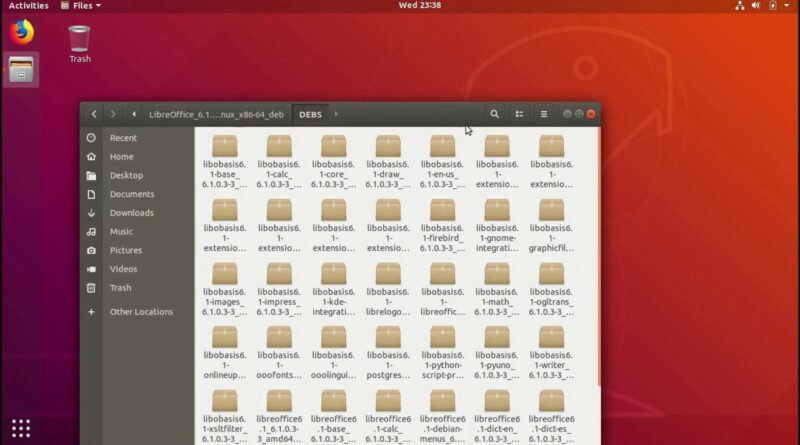Select the libobasis6.1-ogltrans package file
Viewport: 800px width, 445px height.
[552, 289]
